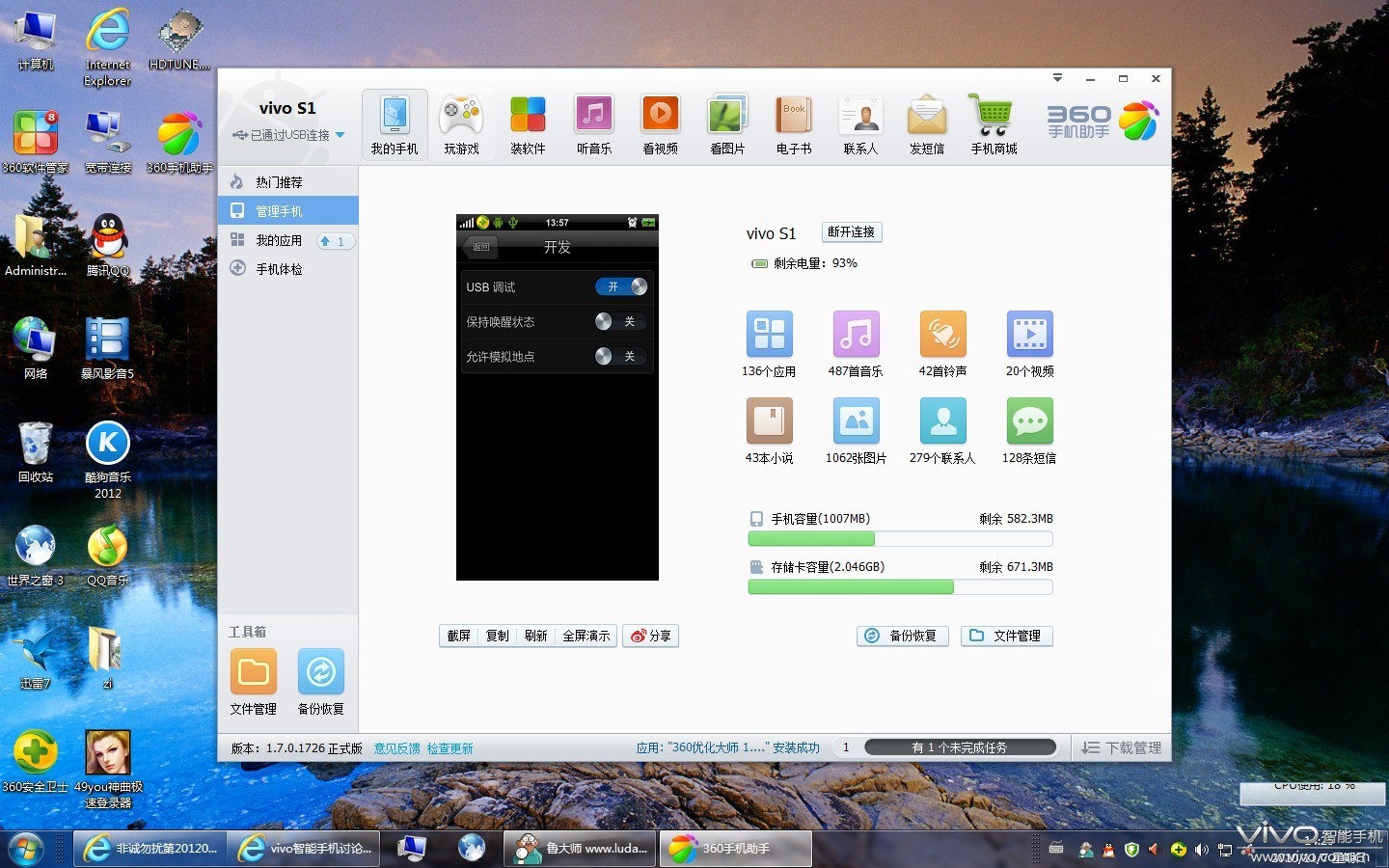Click the app update badge showing 1
Viewport: 1389px width, 868px height.
click(335, 241)
